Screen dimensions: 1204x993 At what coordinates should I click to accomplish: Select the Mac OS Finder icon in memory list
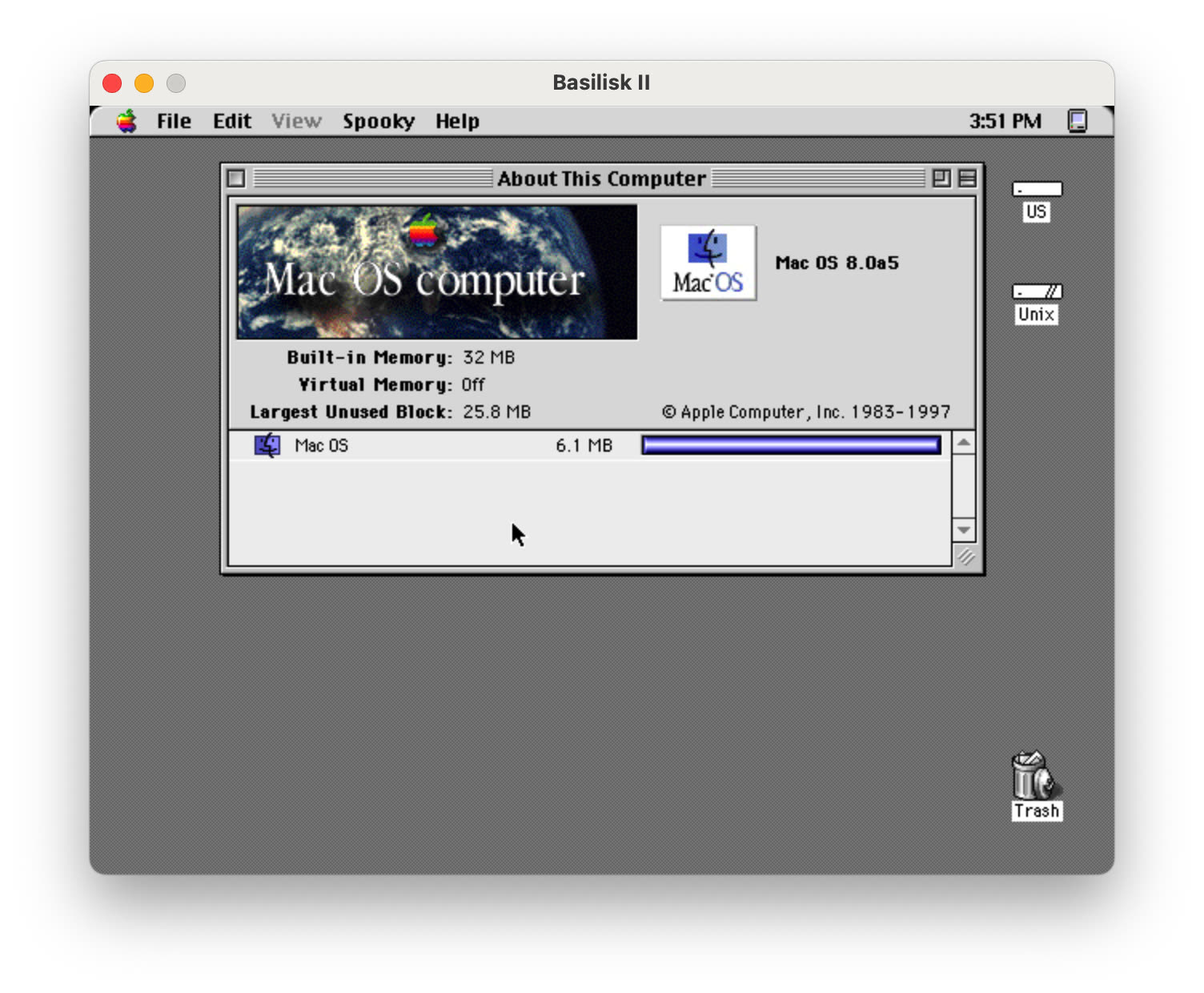click(x=267, y=445)
